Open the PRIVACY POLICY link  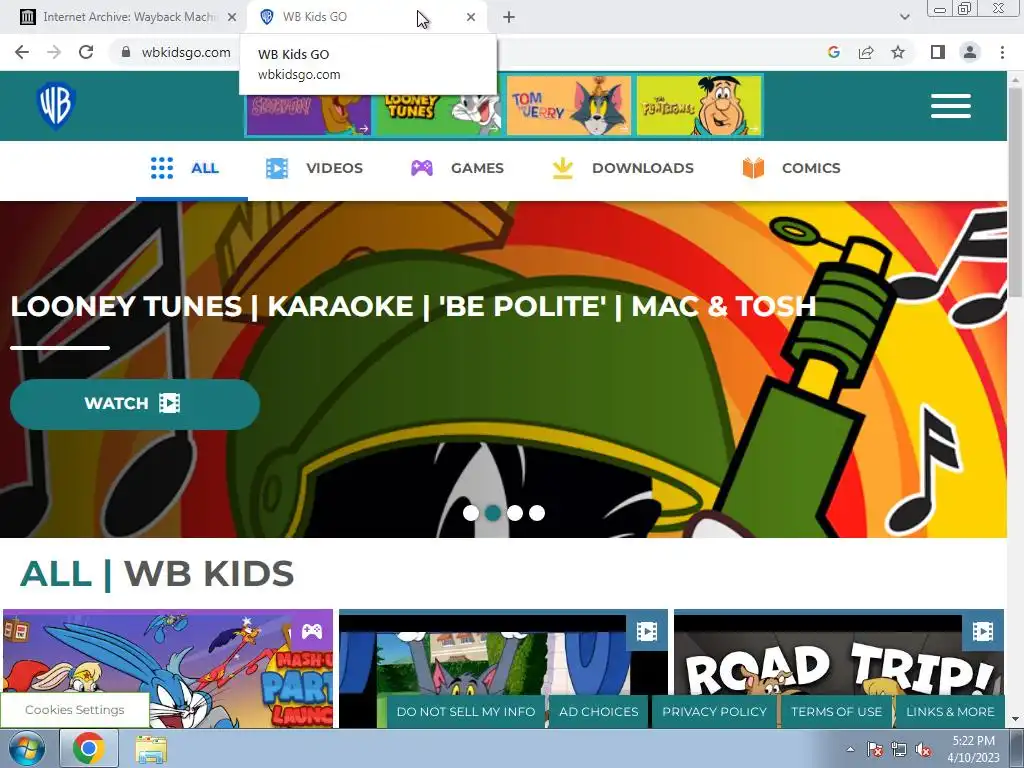coord(714,712)
